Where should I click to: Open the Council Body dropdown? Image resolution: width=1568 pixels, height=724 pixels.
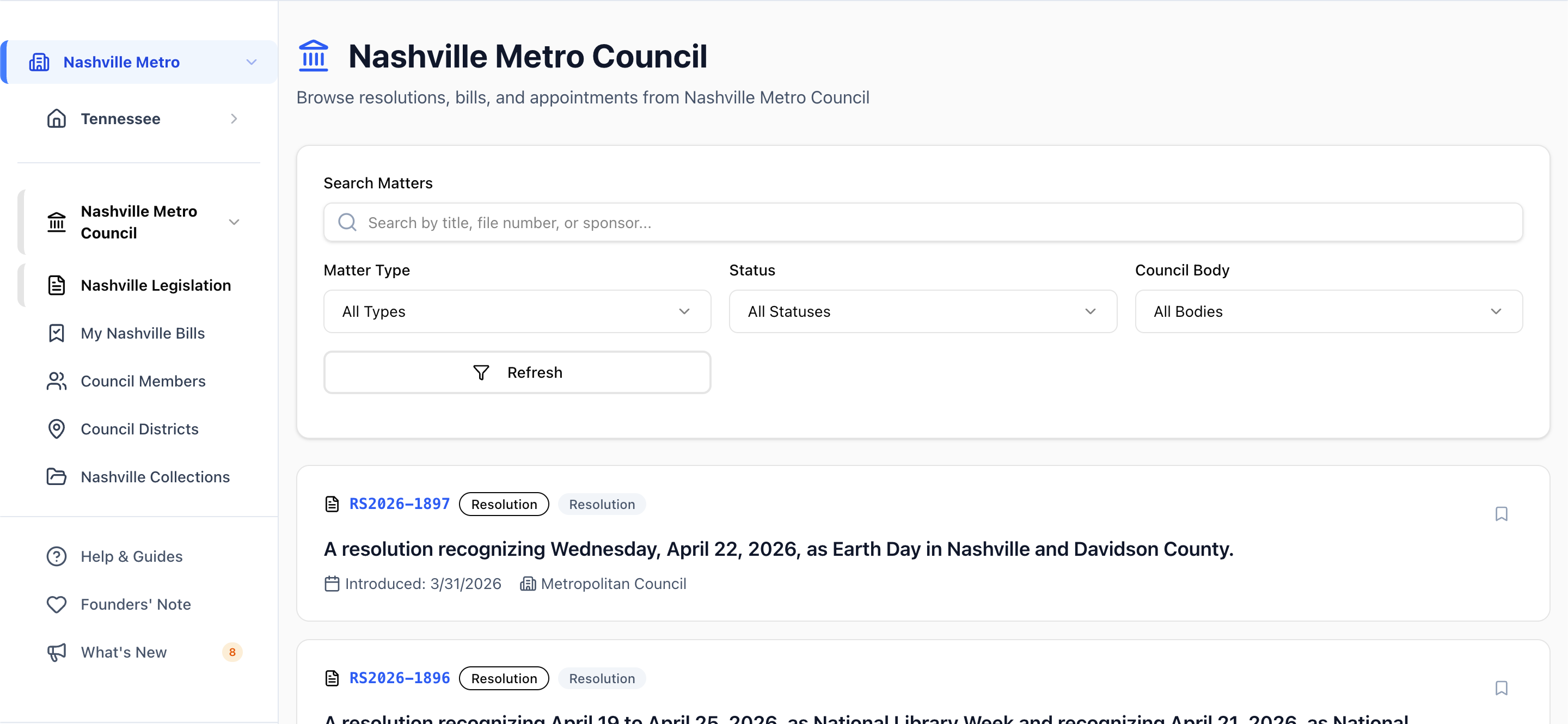[x=1327, y=311]
